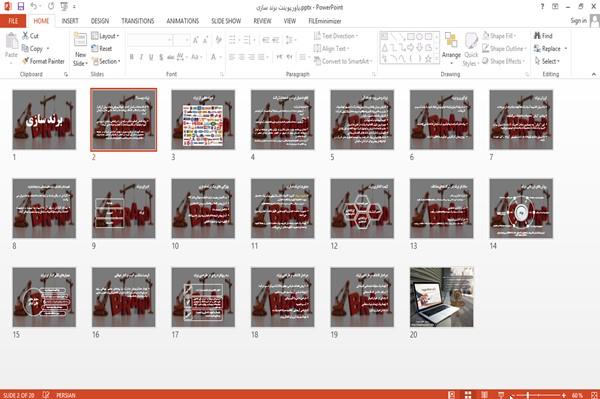Click the spell check status icon

click(x=46, y=395)
